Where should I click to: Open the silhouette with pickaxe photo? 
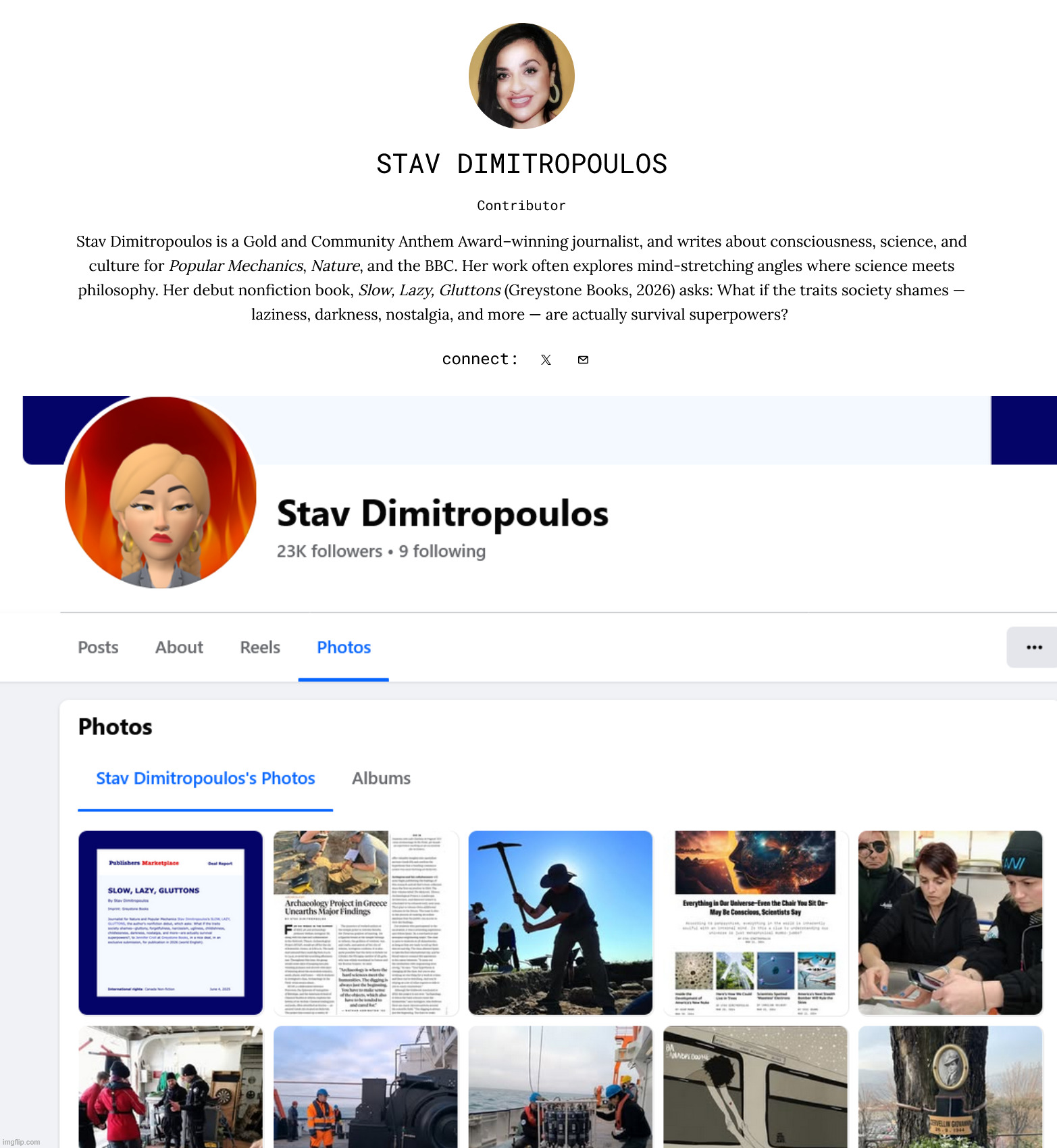click(x=561, y=923)
